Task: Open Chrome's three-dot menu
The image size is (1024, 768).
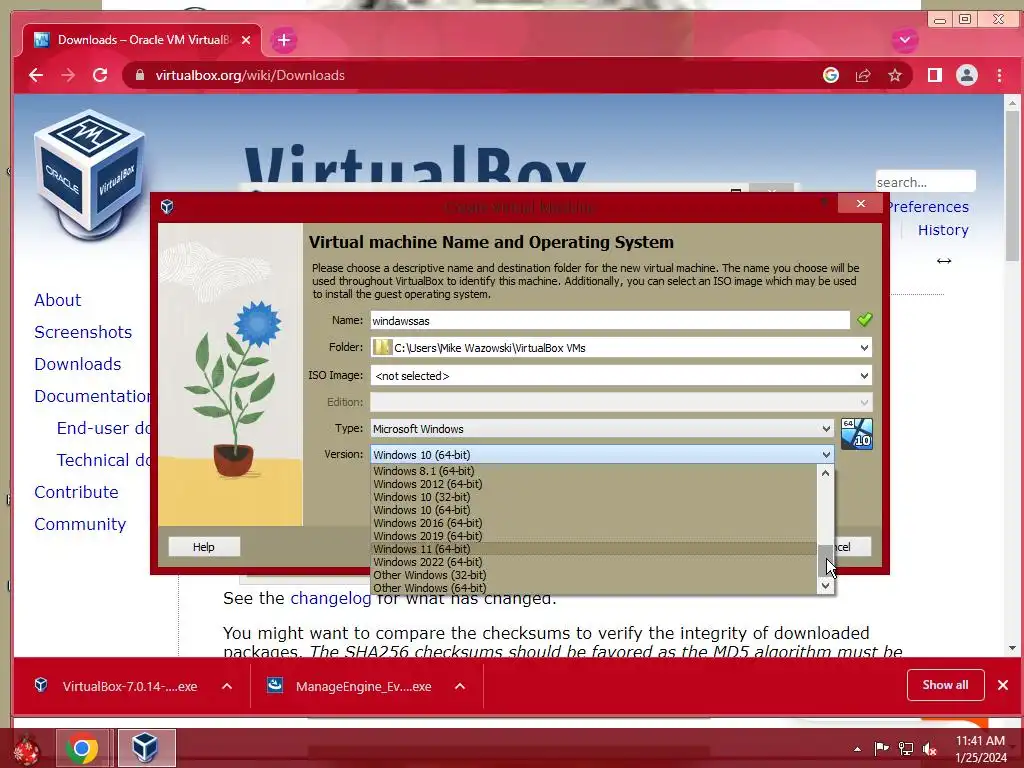Action: pos(999,75)
